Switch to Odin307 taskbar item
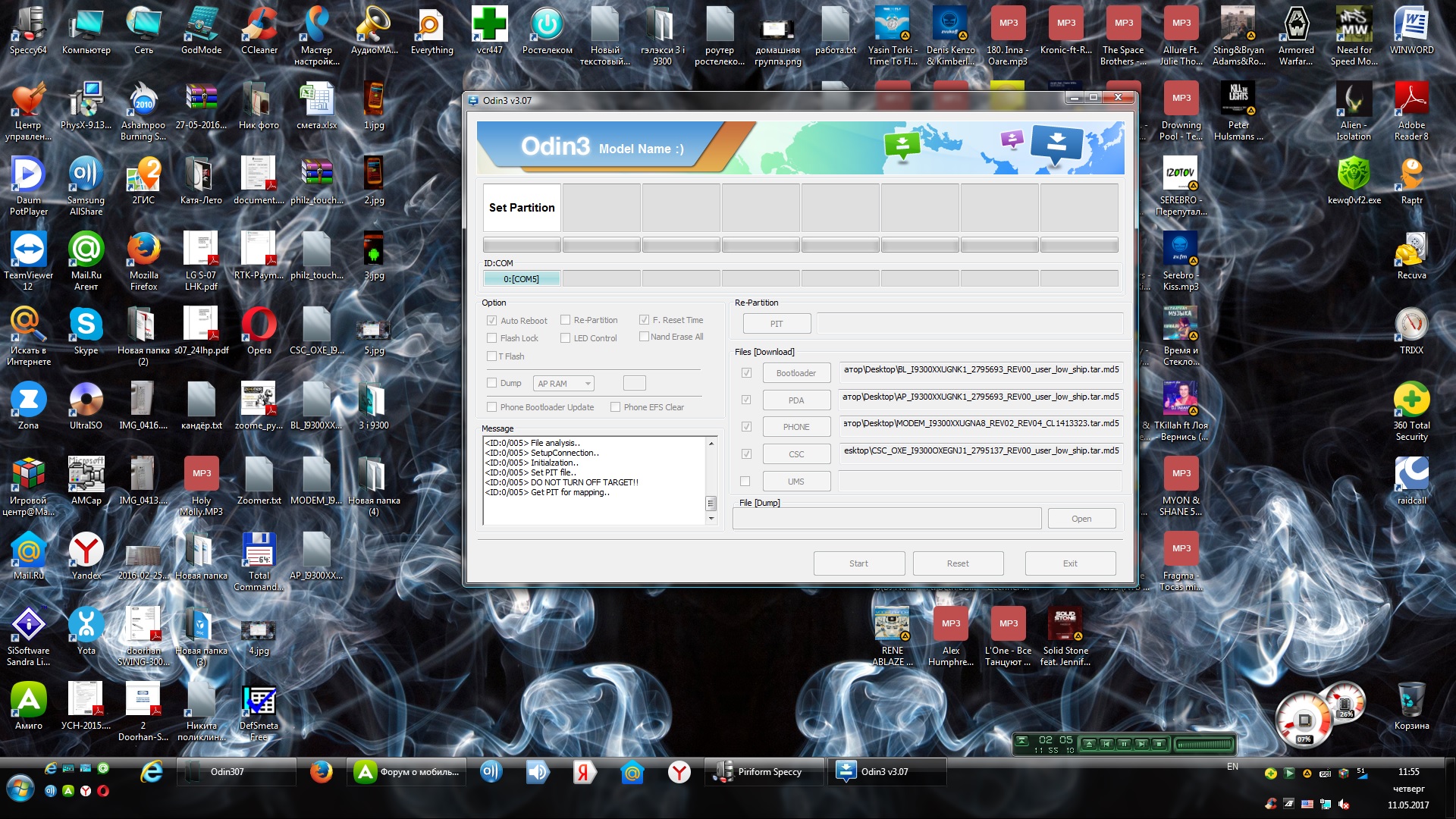1456x819 pixels. [236, 772]
